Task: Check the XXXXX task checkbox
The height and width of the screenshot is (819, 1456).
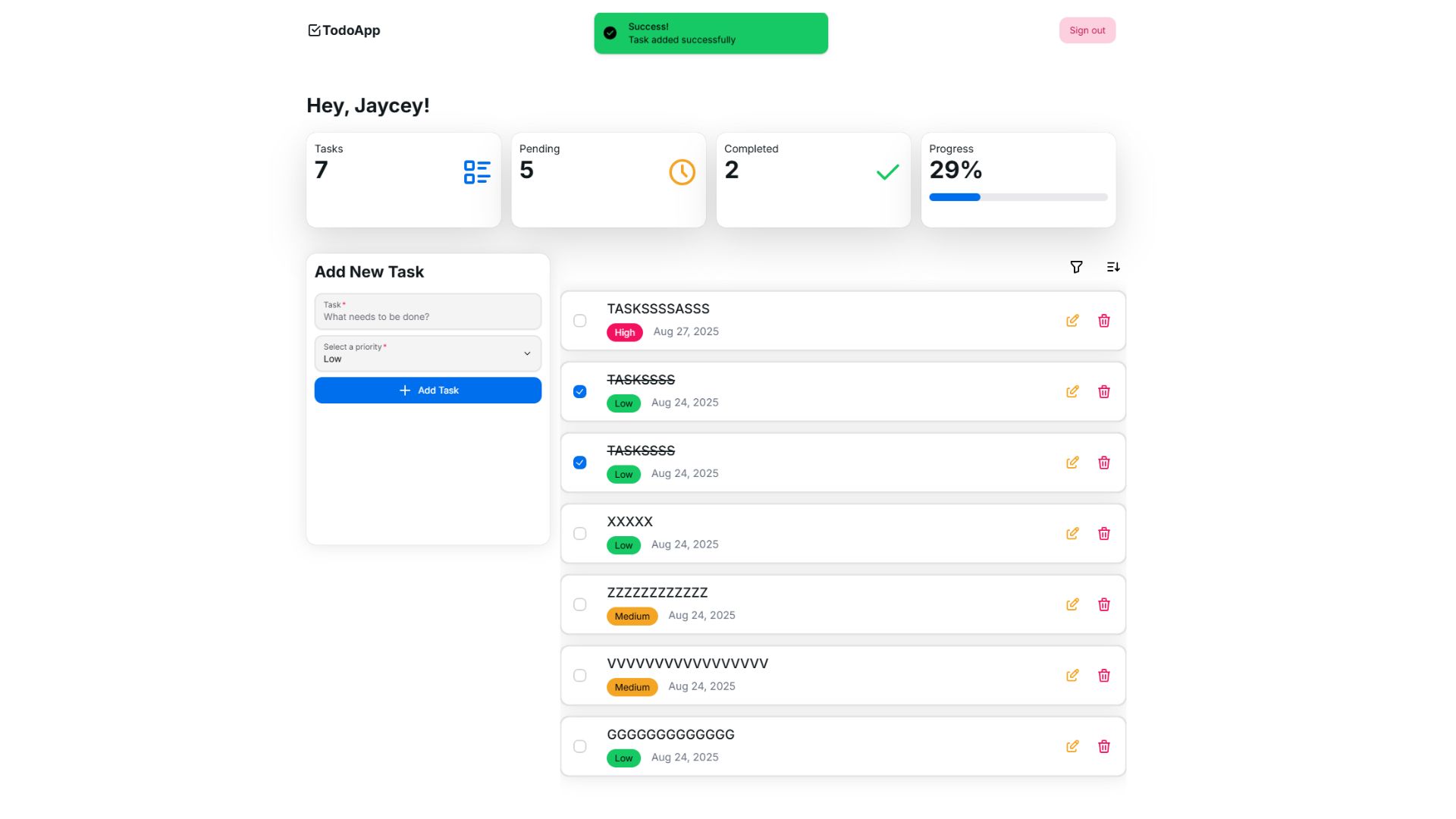Action: (x=580, y=534)
